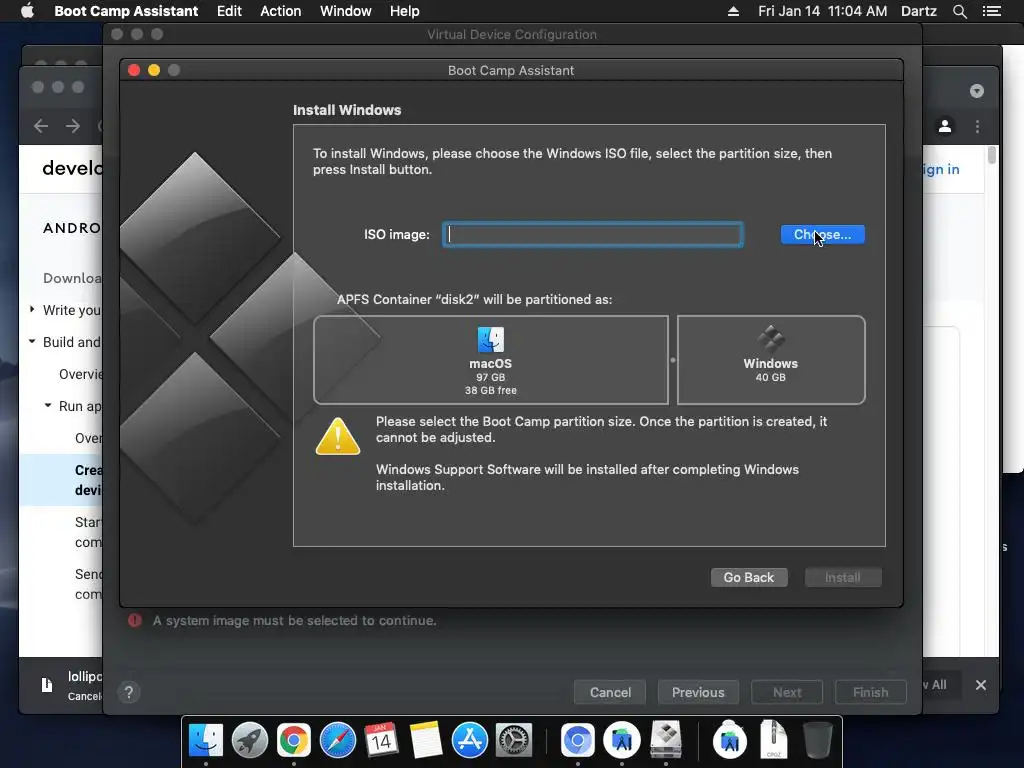Screen dimensions: 1024x768
Task: Open Notification Center list icon
Action: pos(991,11)
